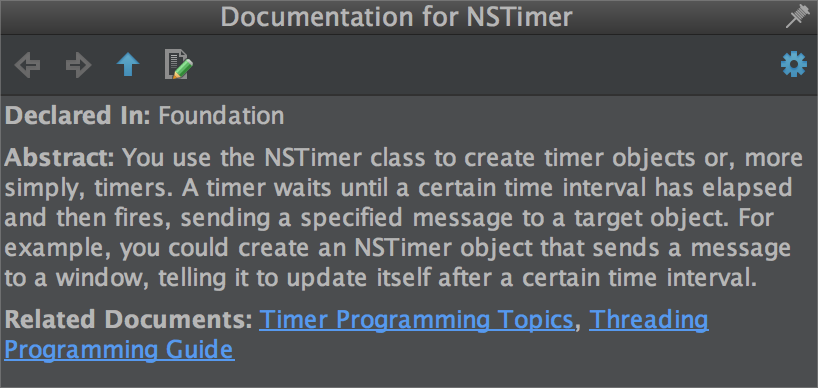Open the Threading Programming Guide link

tap(648, 319)
